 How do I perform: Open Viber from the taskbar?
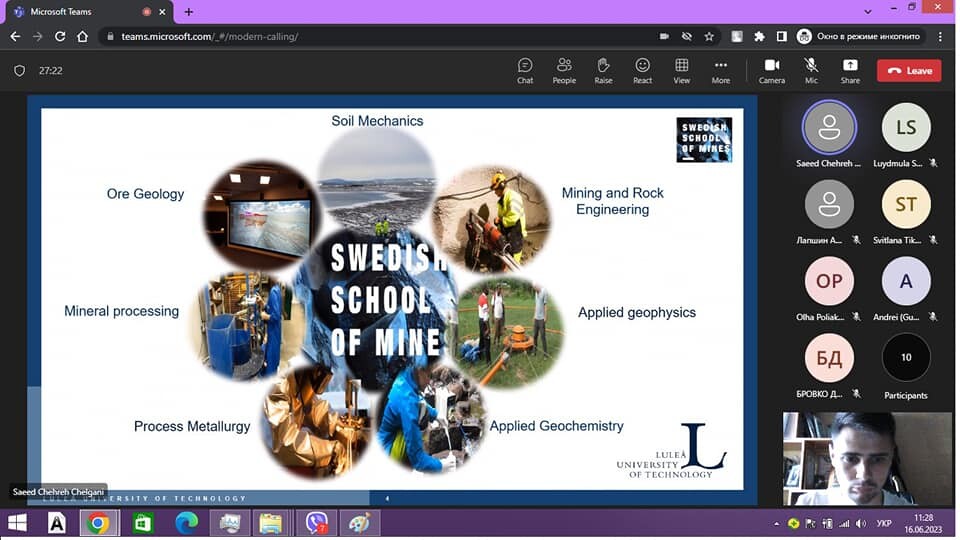tap(316, 523)
